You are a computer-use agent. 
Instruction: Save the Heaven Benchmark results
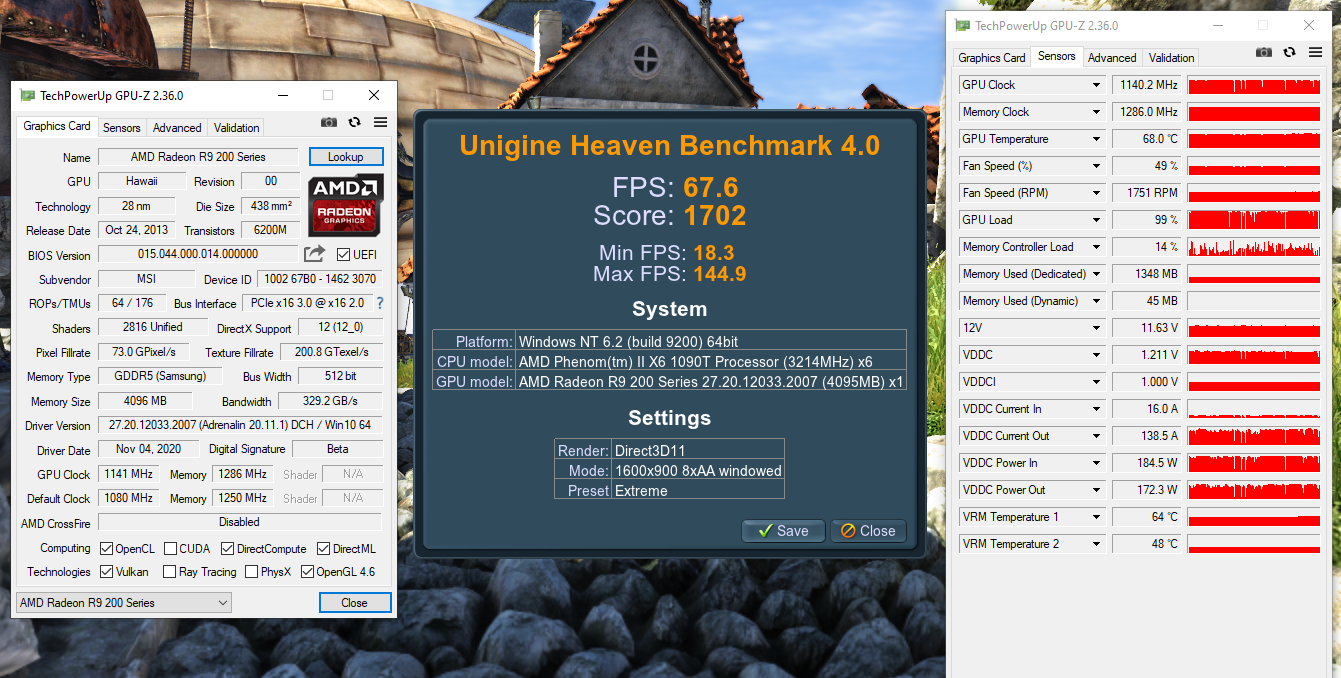click(x=783, y=531)
